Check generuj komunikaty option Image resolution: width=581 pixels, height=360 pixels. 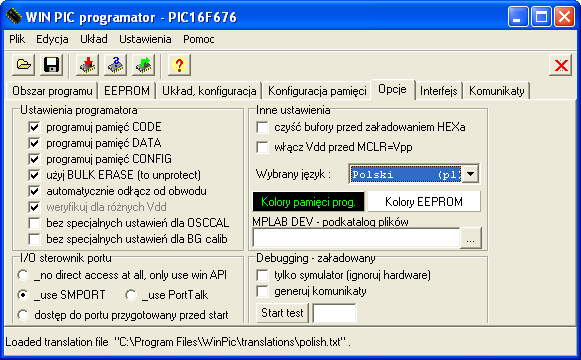pos(262,291)
